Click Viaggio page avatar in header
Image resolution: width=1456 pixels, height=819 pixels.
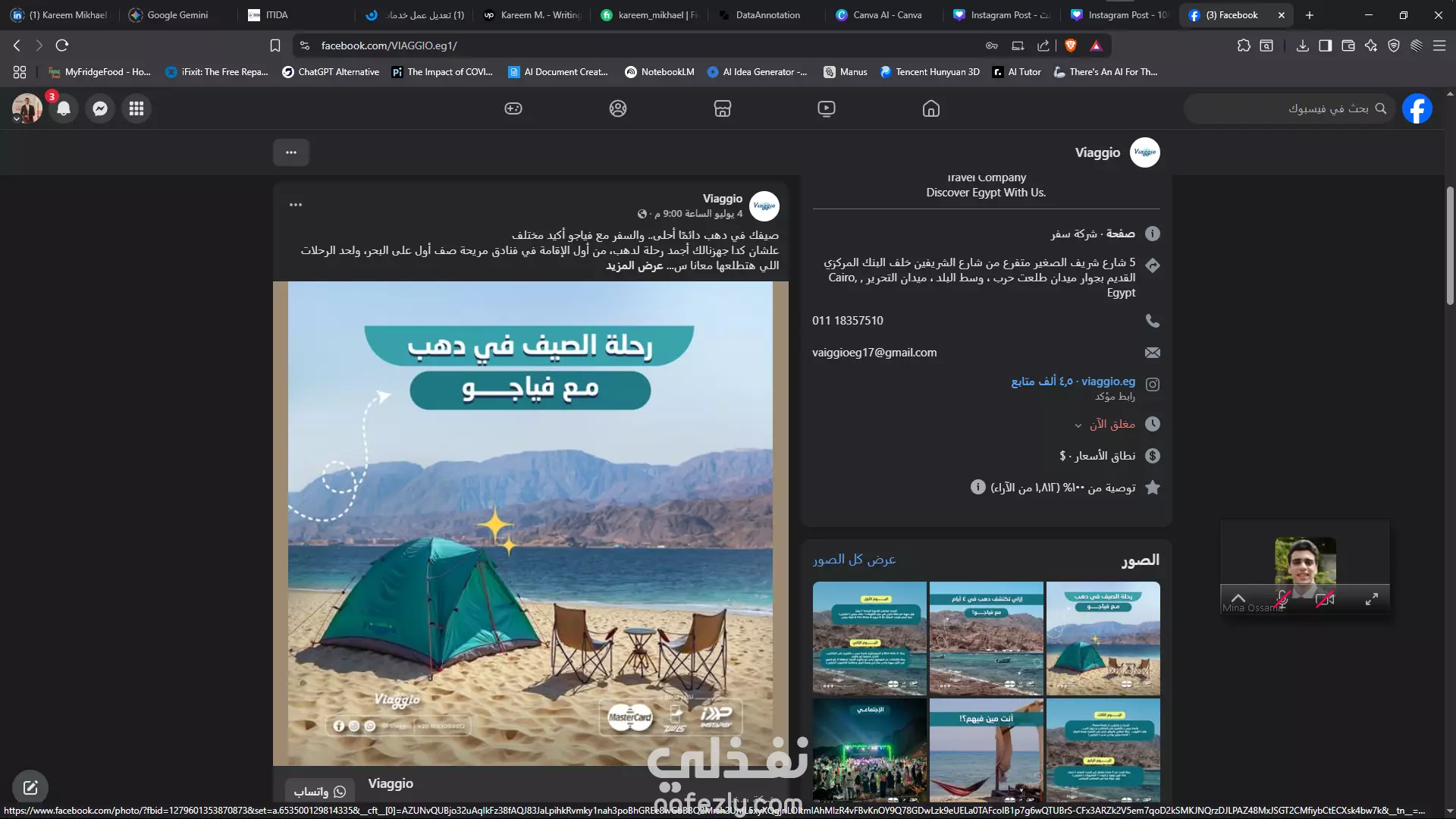[x=1144, y=152]
